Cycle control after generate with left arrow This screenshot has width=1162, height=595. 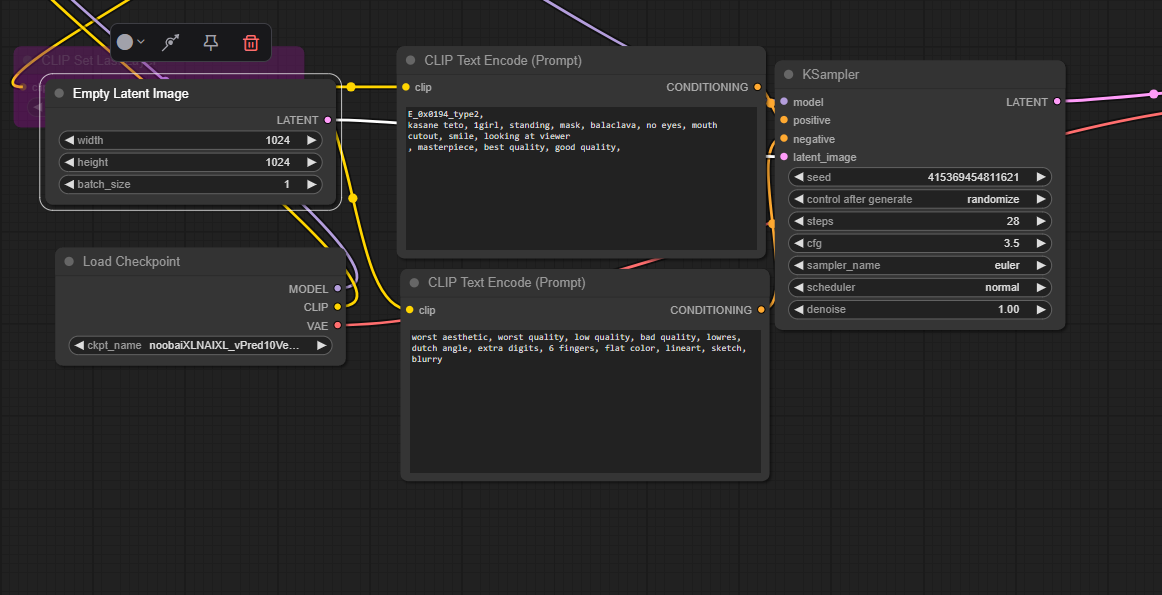(x=798, y=199)
